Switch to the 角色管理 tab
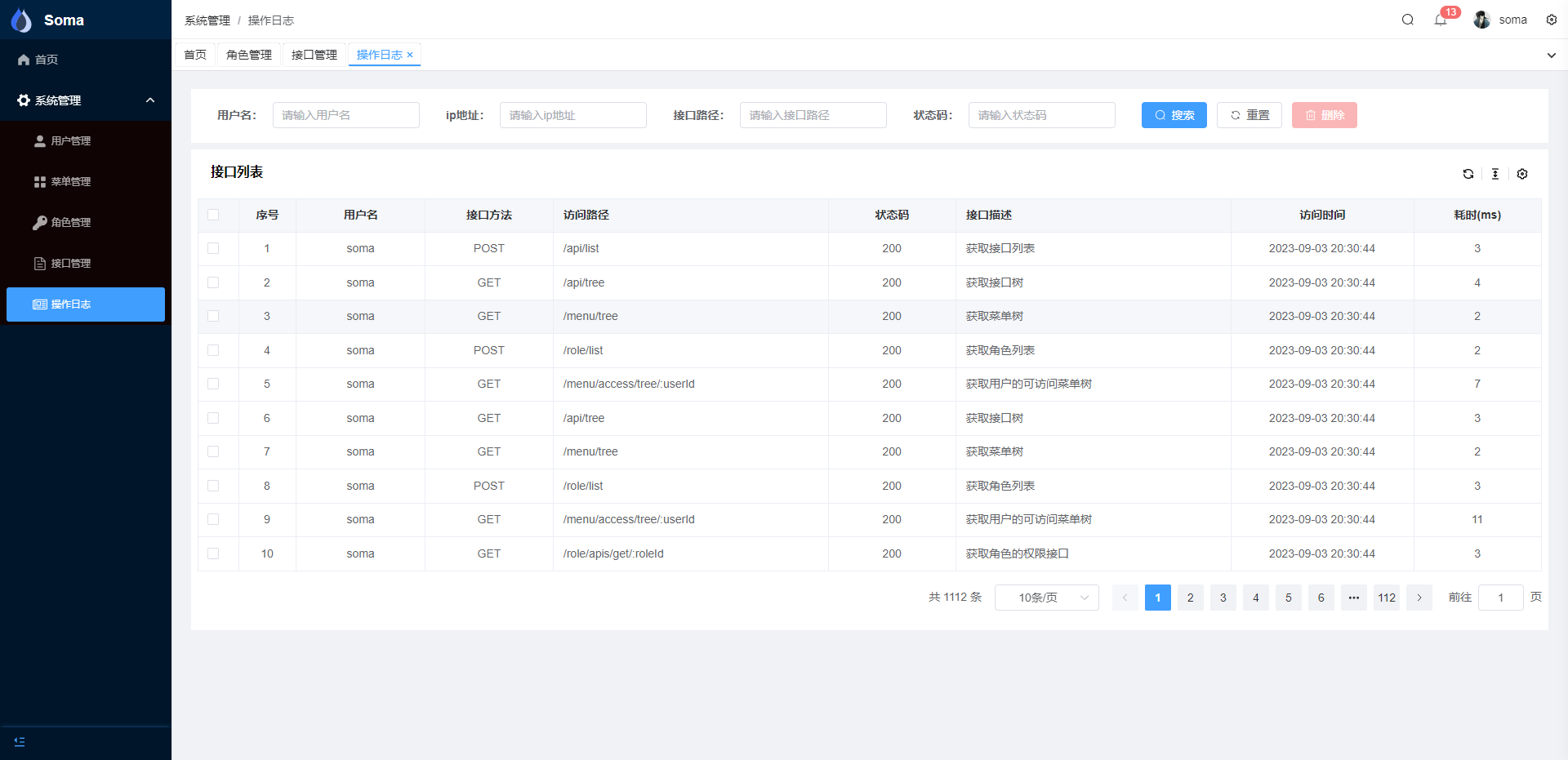This screenshot has height=760, width=1568. (x=249, y=55)
